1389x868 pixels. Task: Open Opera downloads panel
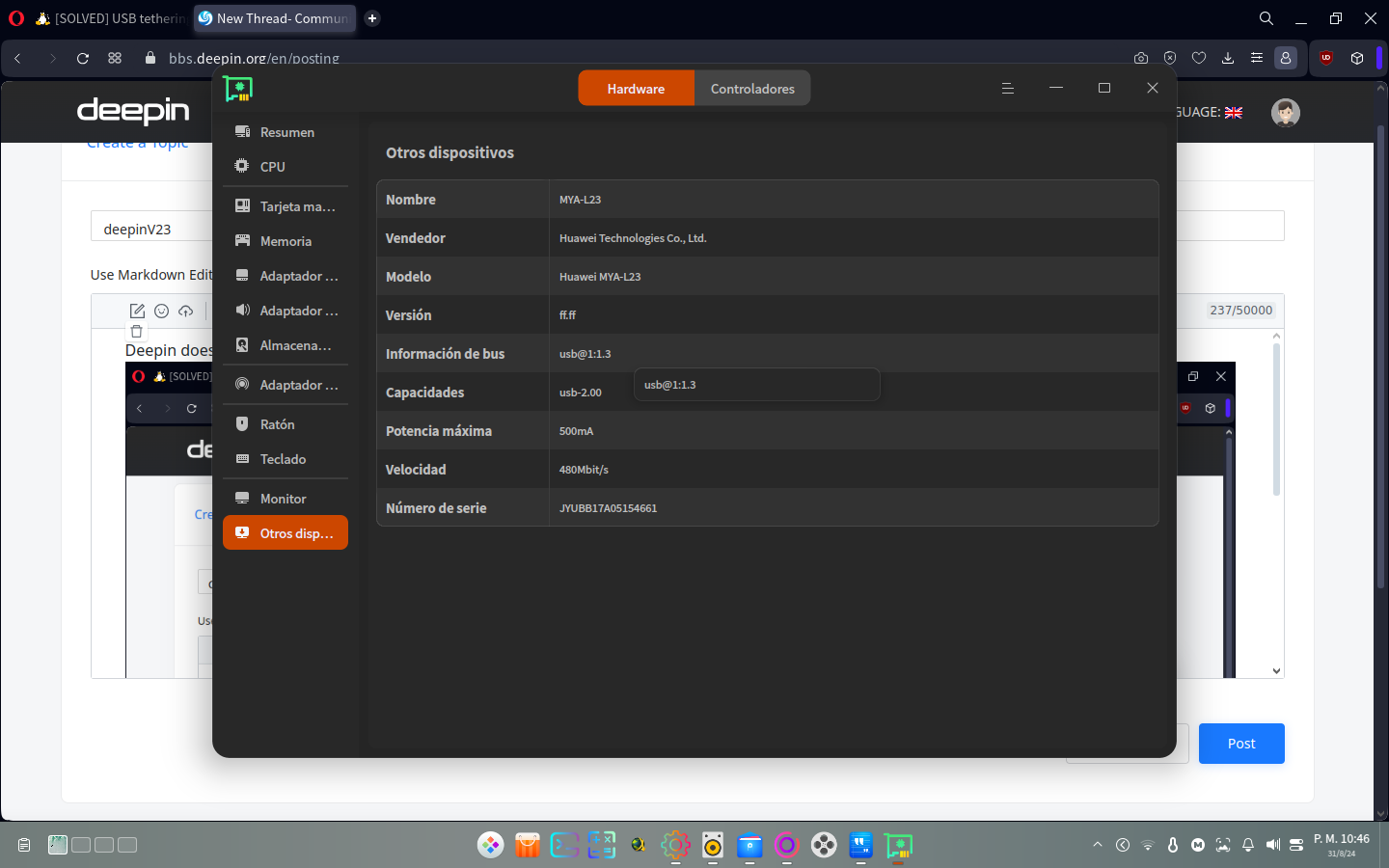point(1228,58)
